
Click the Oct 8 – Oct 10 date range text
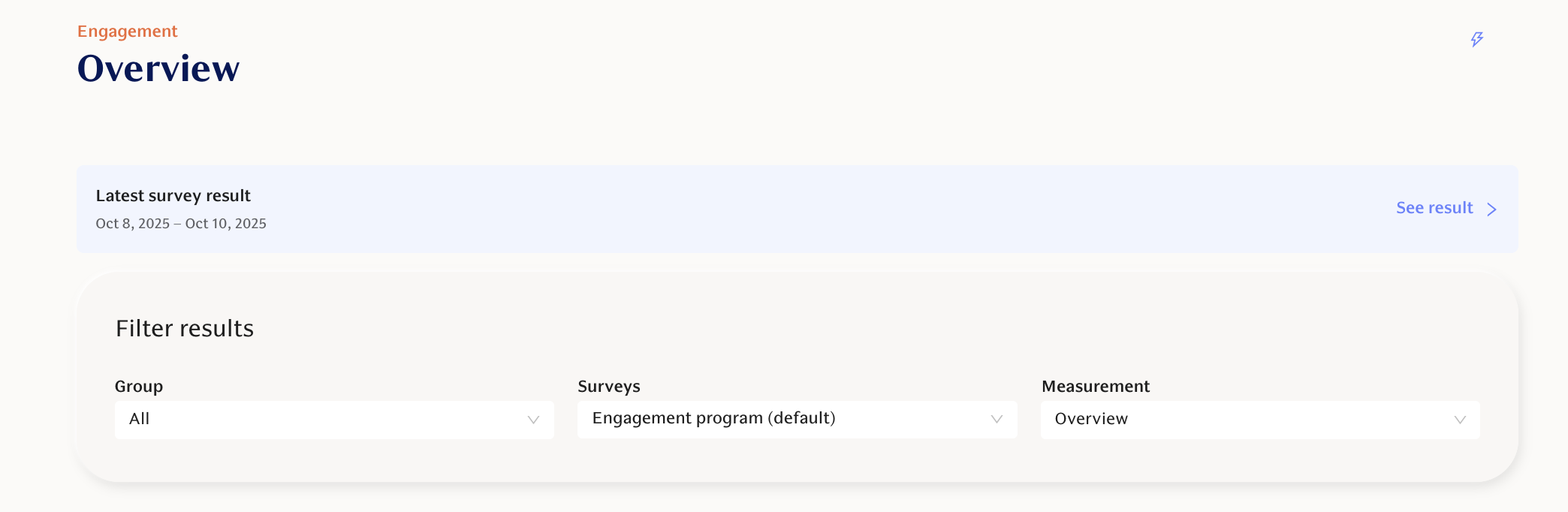(181, 223)
